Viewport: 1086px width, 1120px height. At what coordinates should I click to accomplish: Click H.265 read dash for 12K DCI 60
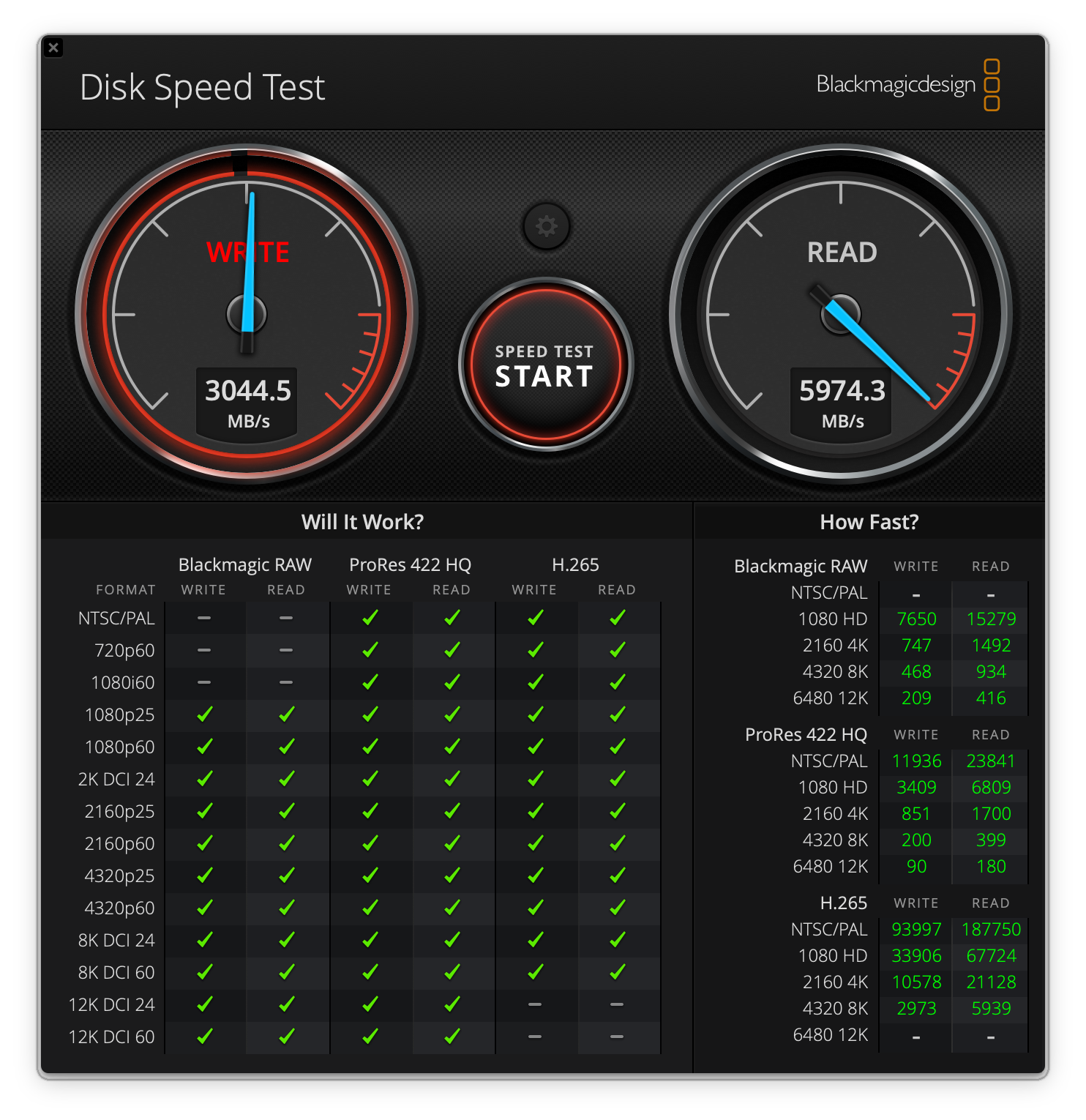[x=617, y=1037]
